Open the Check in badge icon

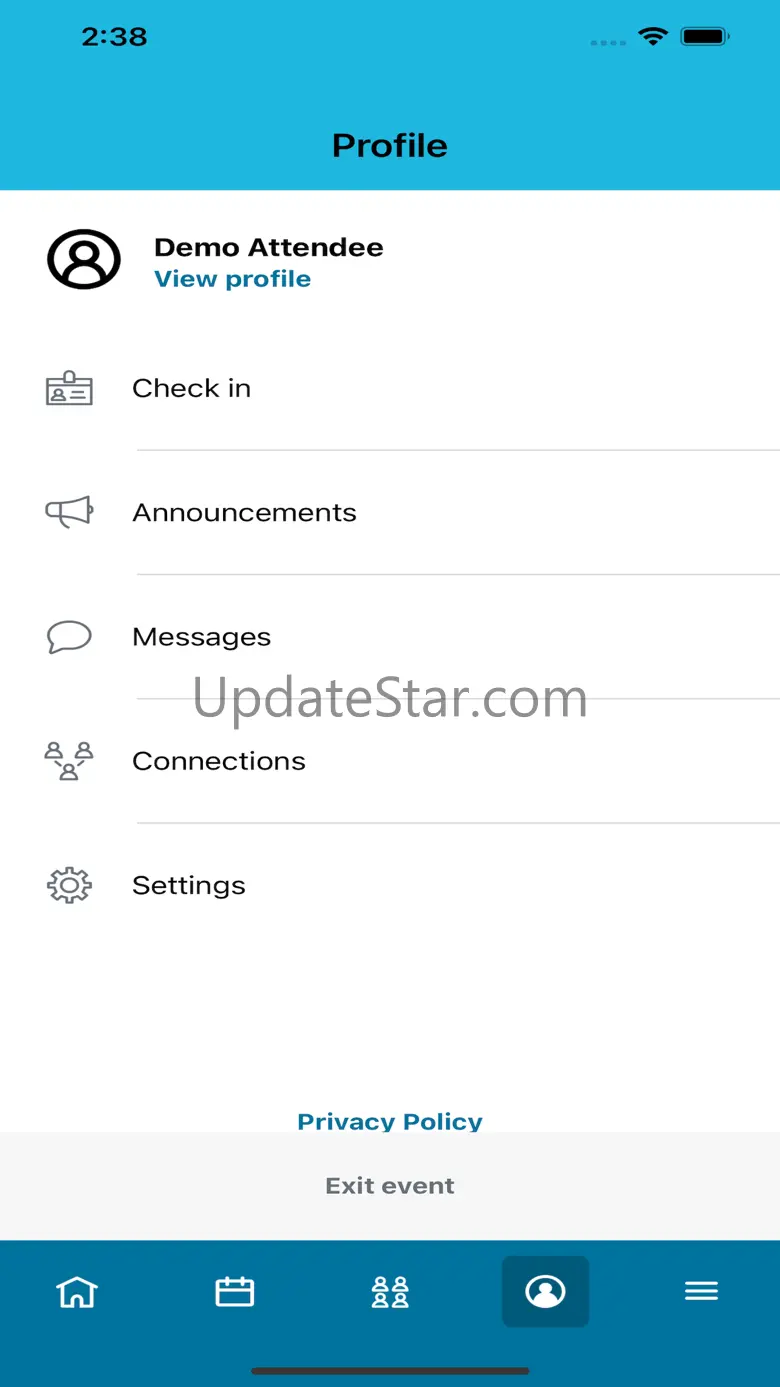click(x=69, y=388)
